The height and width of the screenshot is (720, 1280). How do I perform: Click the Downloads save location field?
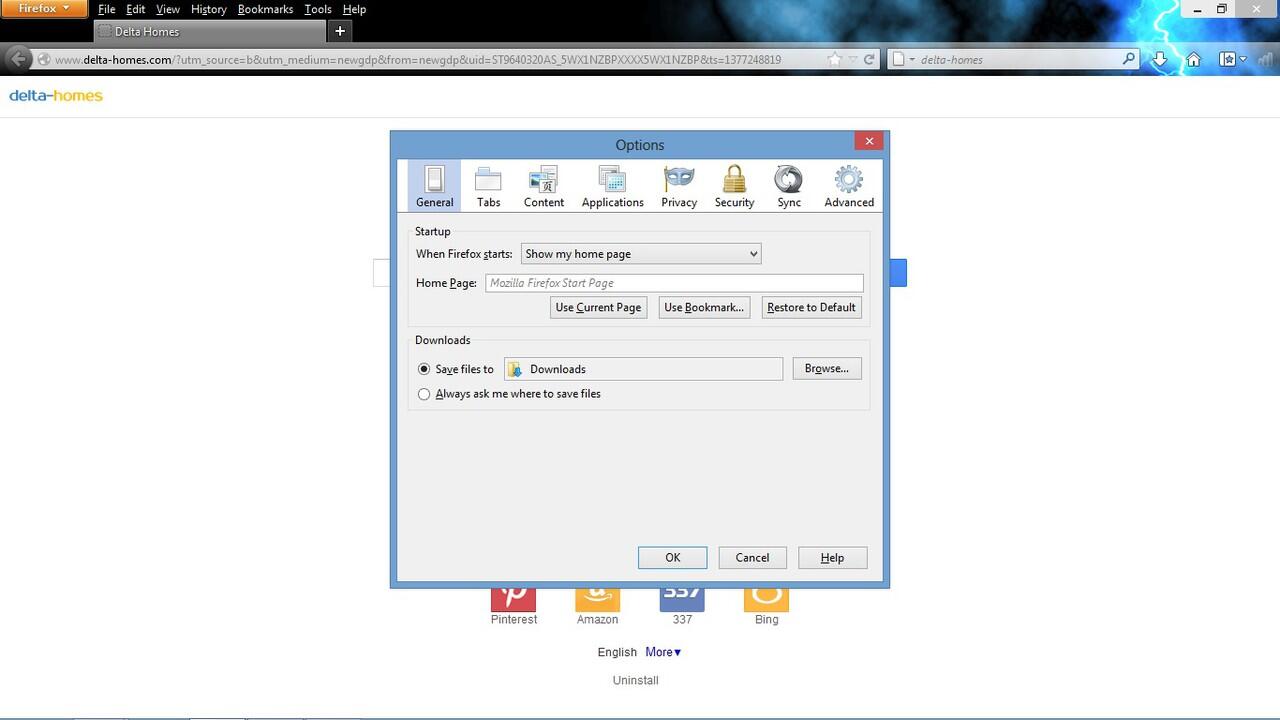click(643, 369)
